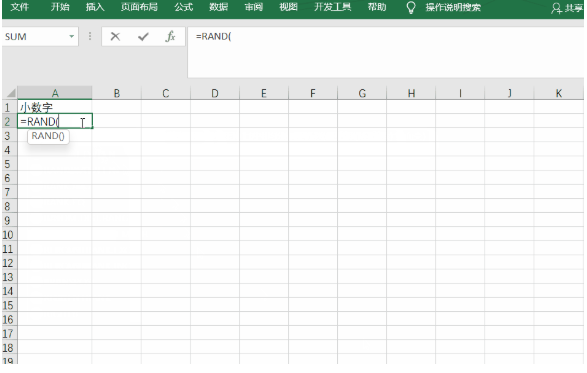
Task: Click the Select All corner triangle
Action: point(11,93)
